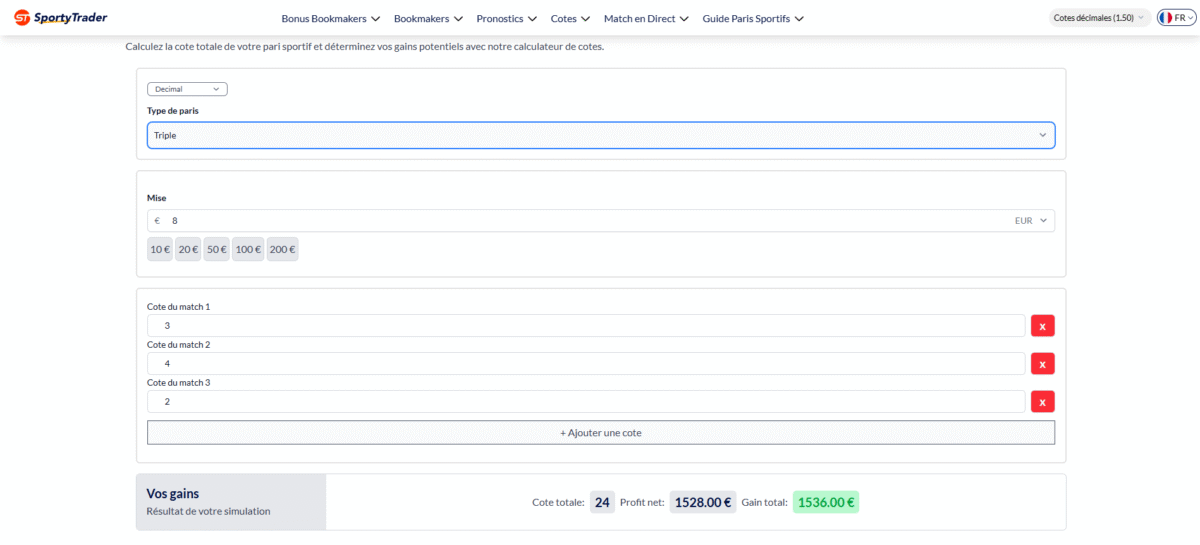The image size is (1200, 545).
Task: Open the EUR currency dropdown
Action: (1031, 221)
